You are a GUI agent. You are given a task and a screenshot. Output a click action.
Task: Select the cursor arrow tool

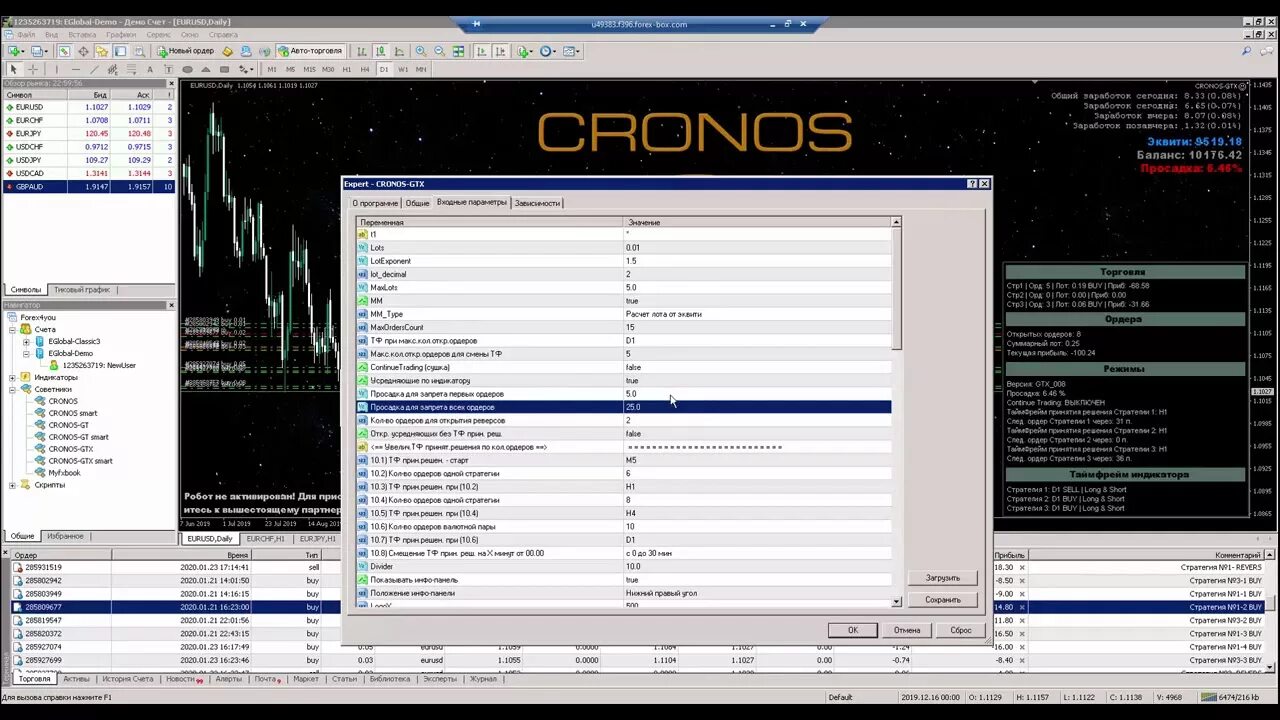click(13, 69)
